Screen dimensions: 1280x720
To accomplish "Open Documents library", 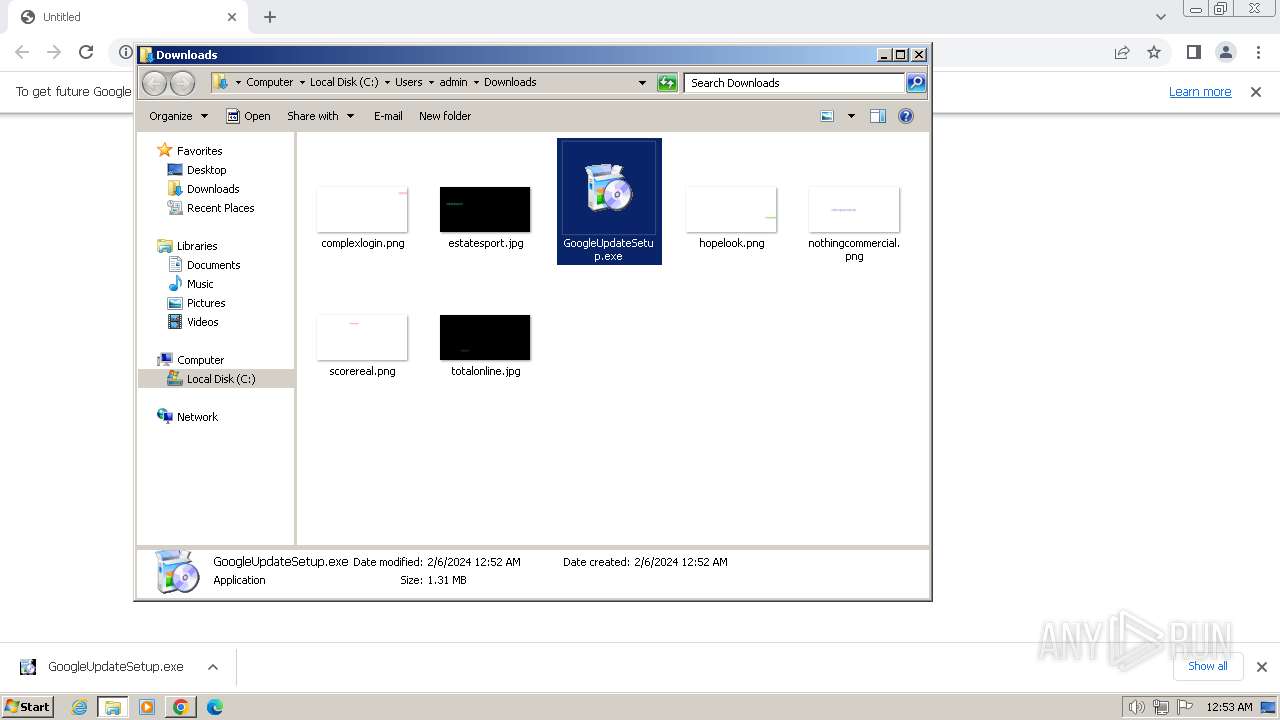I will click(204, 265).
